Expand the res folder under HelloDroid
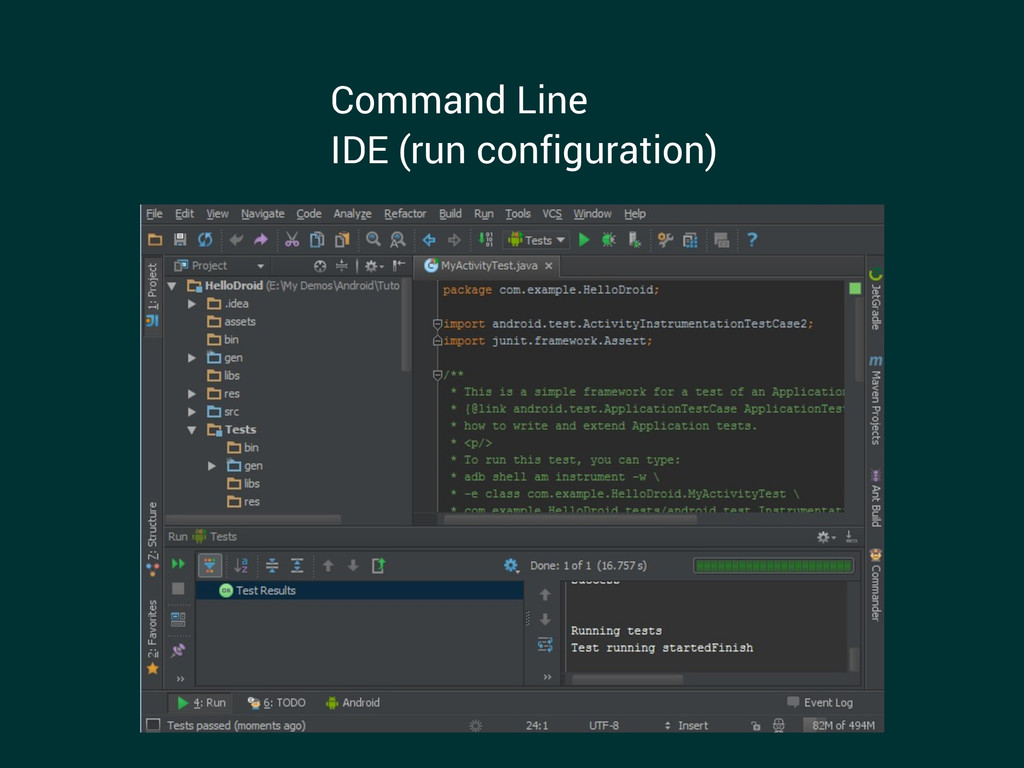1024x768 pixels. point(192,394)
